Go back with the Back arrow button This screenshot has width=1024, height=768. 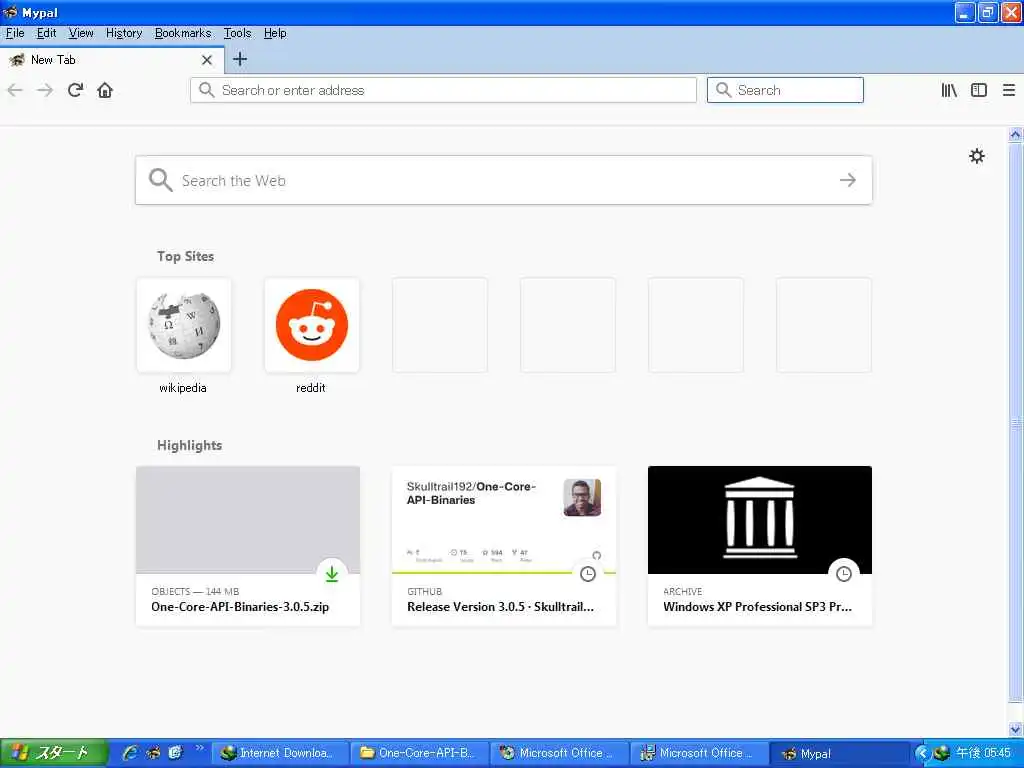pyautogui.click(x=15, y=90)
